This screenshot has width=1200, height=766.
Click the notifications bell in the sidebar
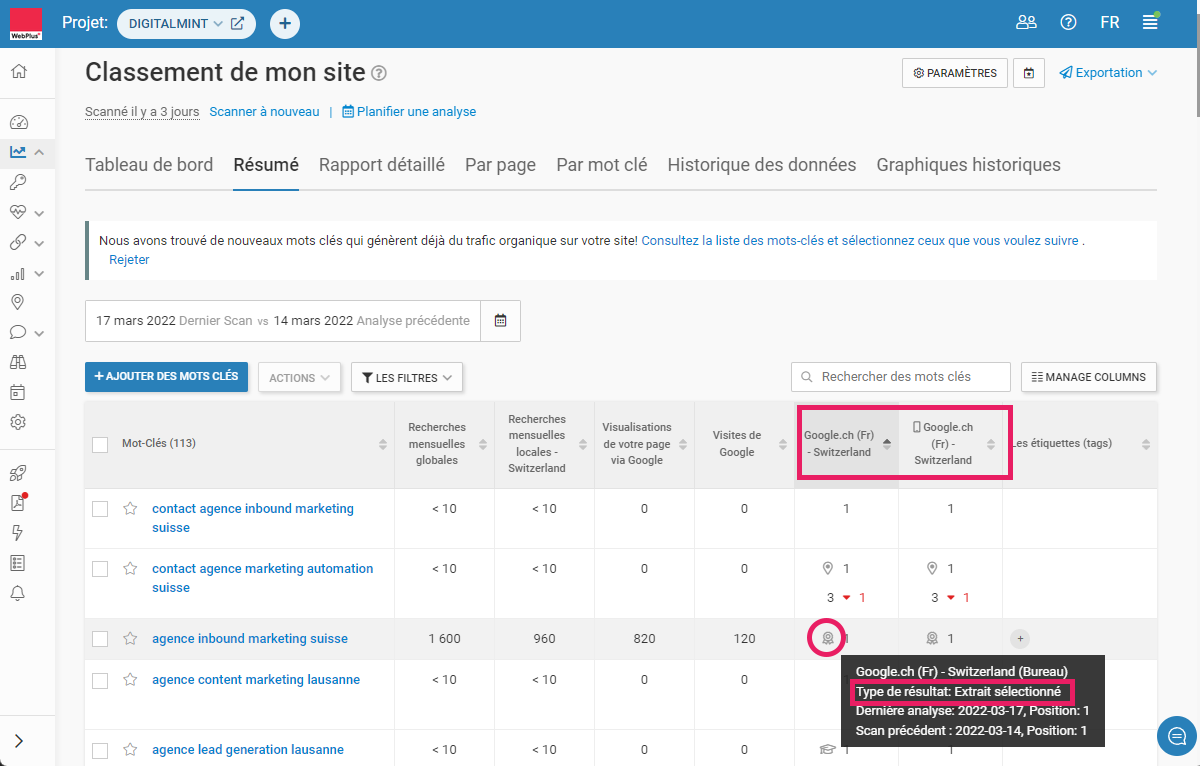point(18,594)
